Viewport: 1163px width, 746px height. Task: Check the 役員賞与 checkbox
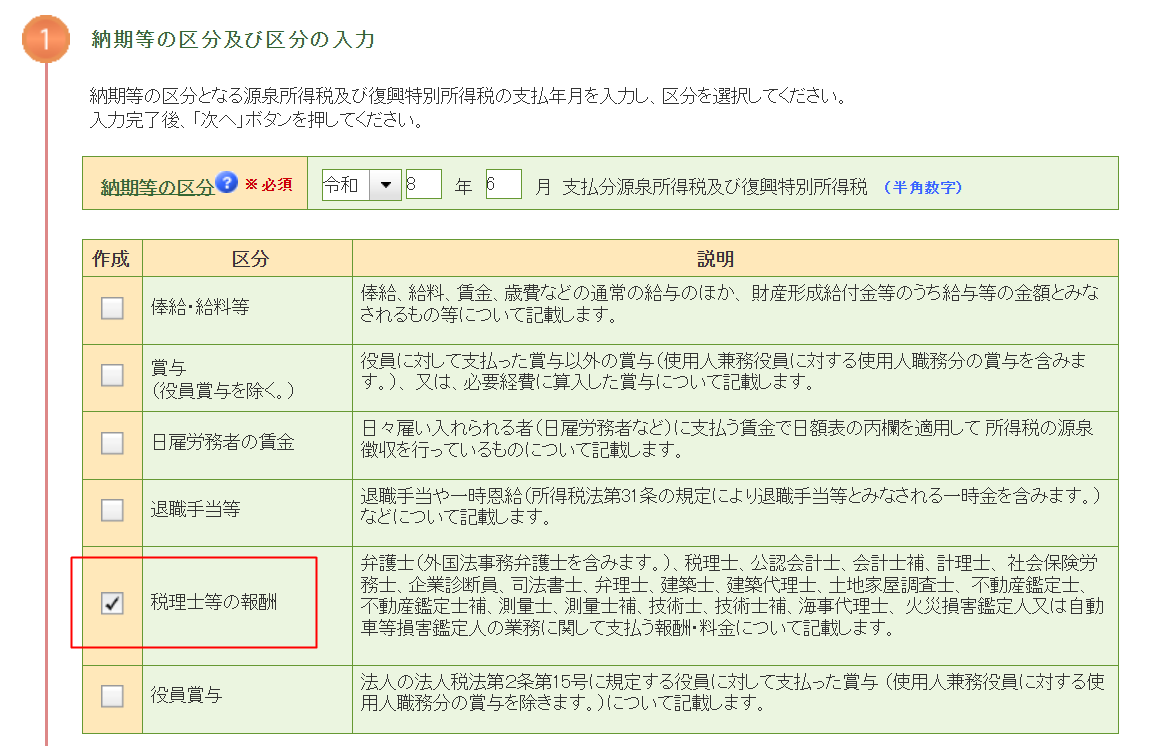[112, 696]
